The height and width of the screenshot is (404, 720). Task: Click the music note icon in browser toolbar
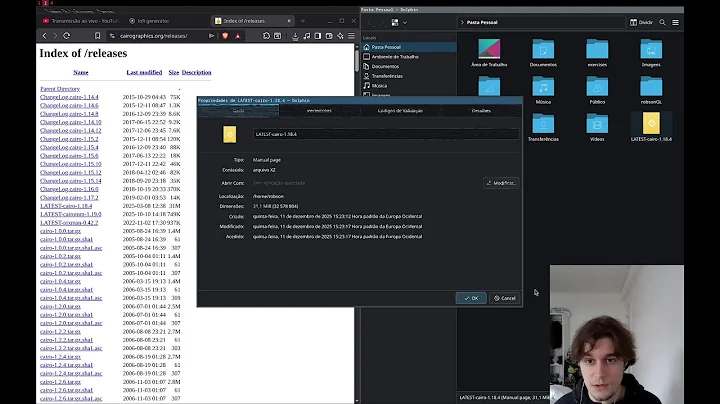pos(307,36)
